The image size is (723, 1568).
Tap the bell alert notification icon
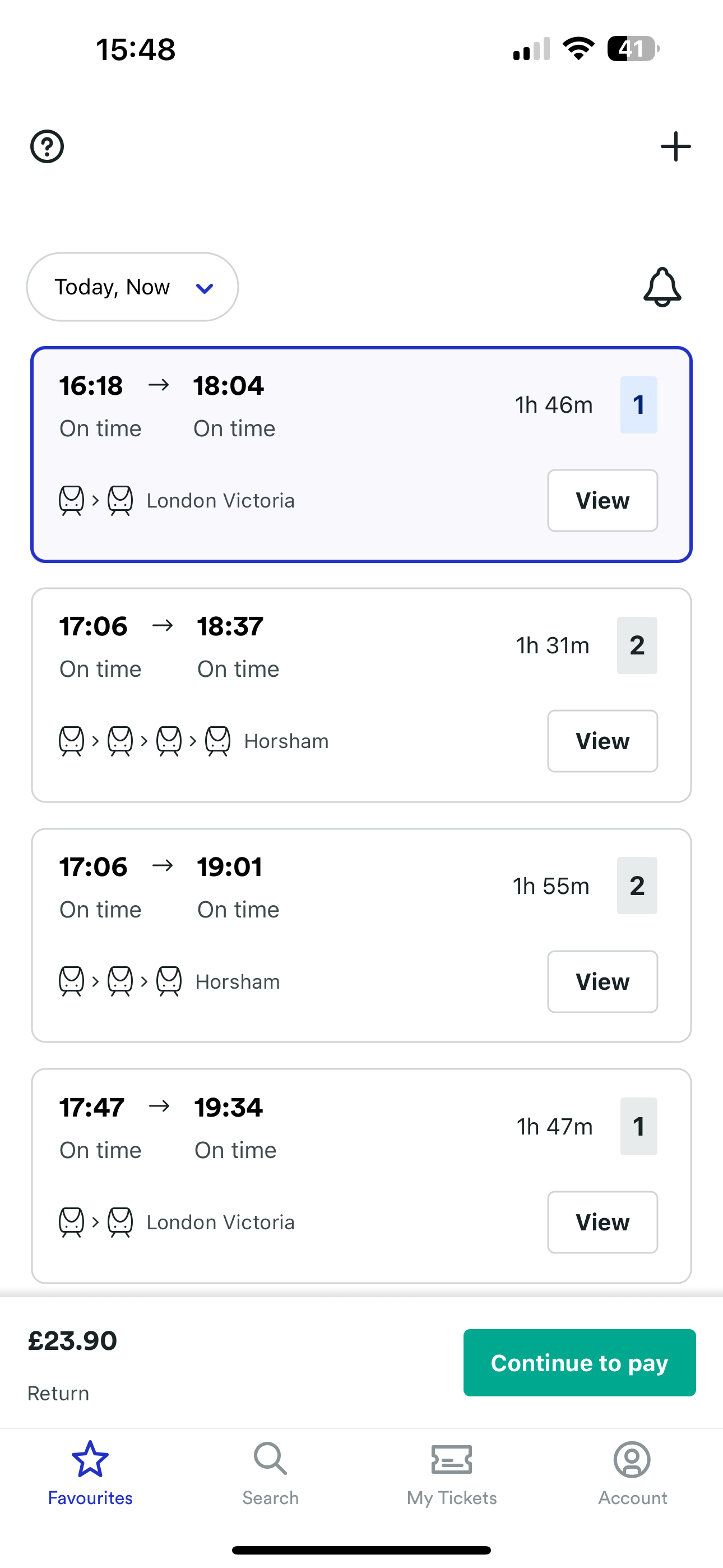662,287
